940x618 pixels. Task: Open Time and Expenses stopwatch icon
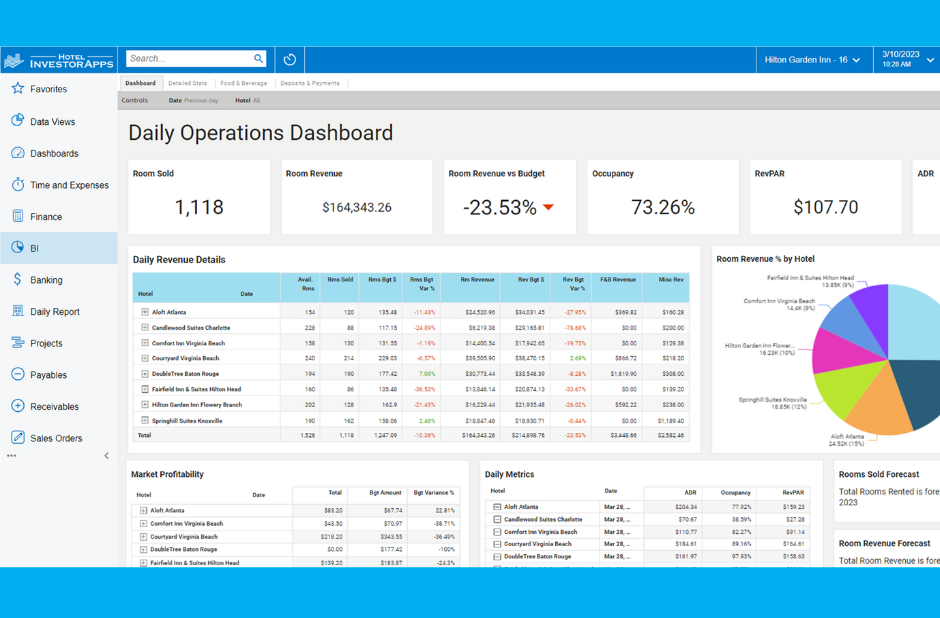point(18,184)
